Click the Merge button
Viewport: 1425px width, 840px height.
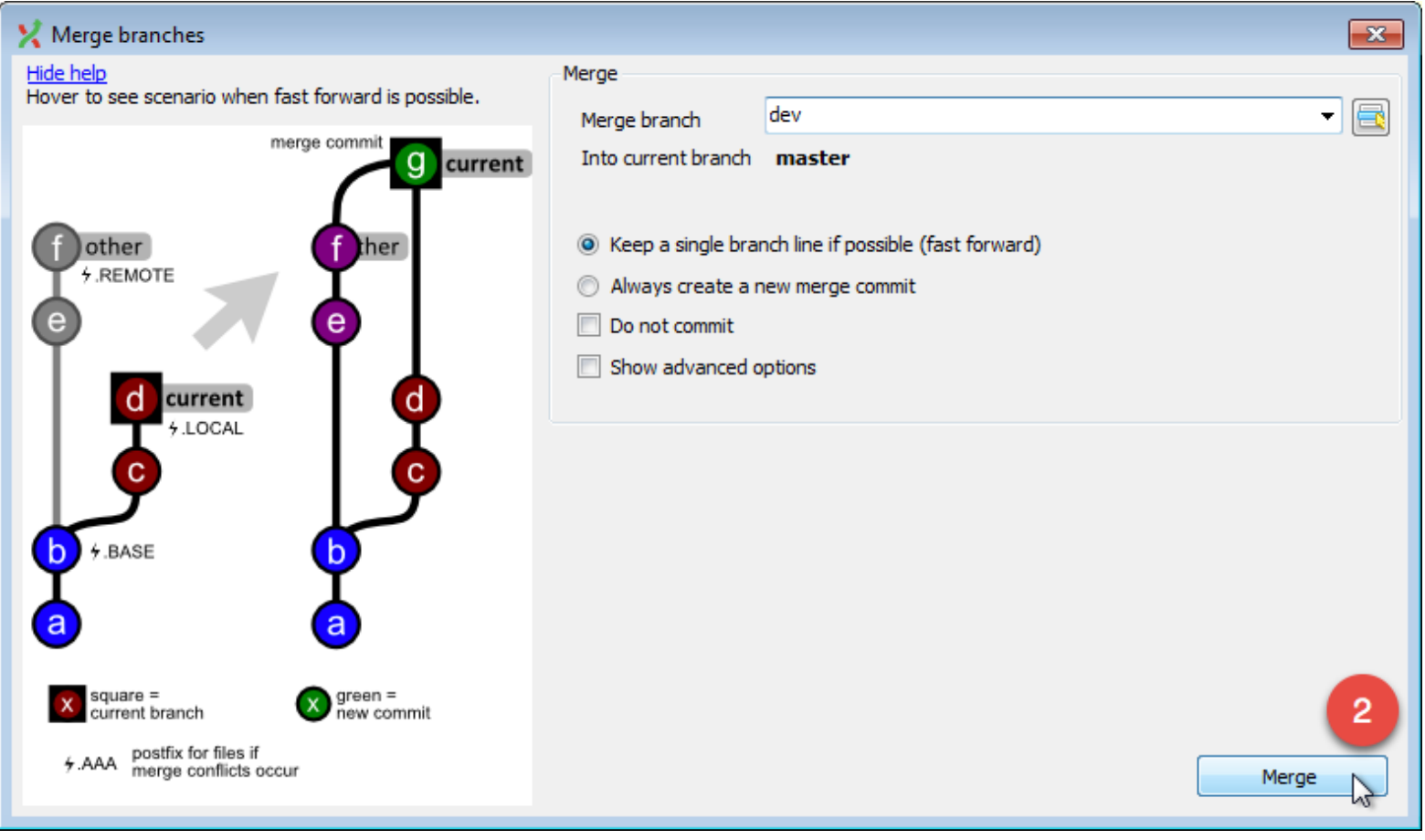coord(1292,777)
